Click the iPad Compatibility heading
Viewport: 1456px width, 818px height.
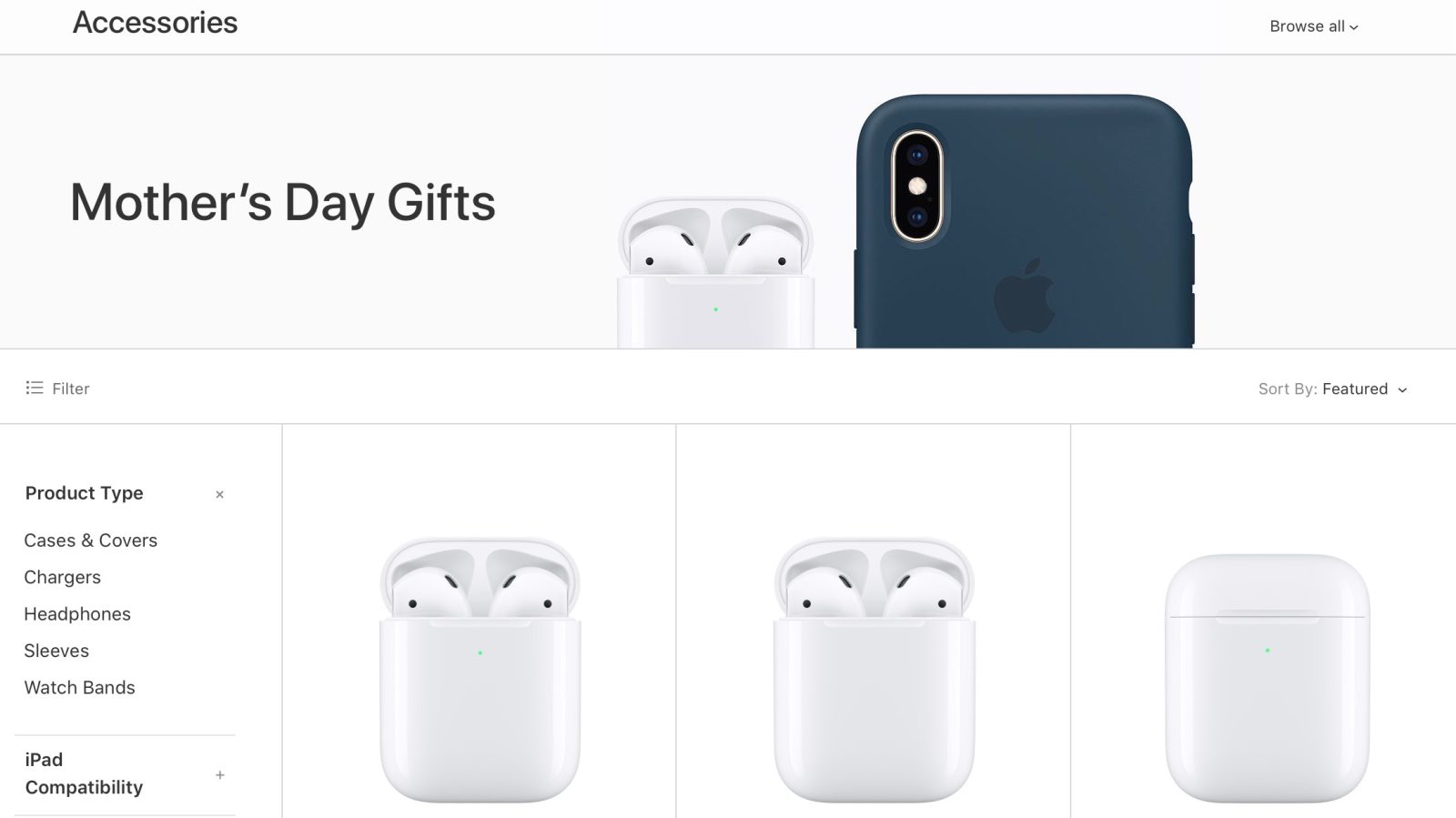(84, 773)
